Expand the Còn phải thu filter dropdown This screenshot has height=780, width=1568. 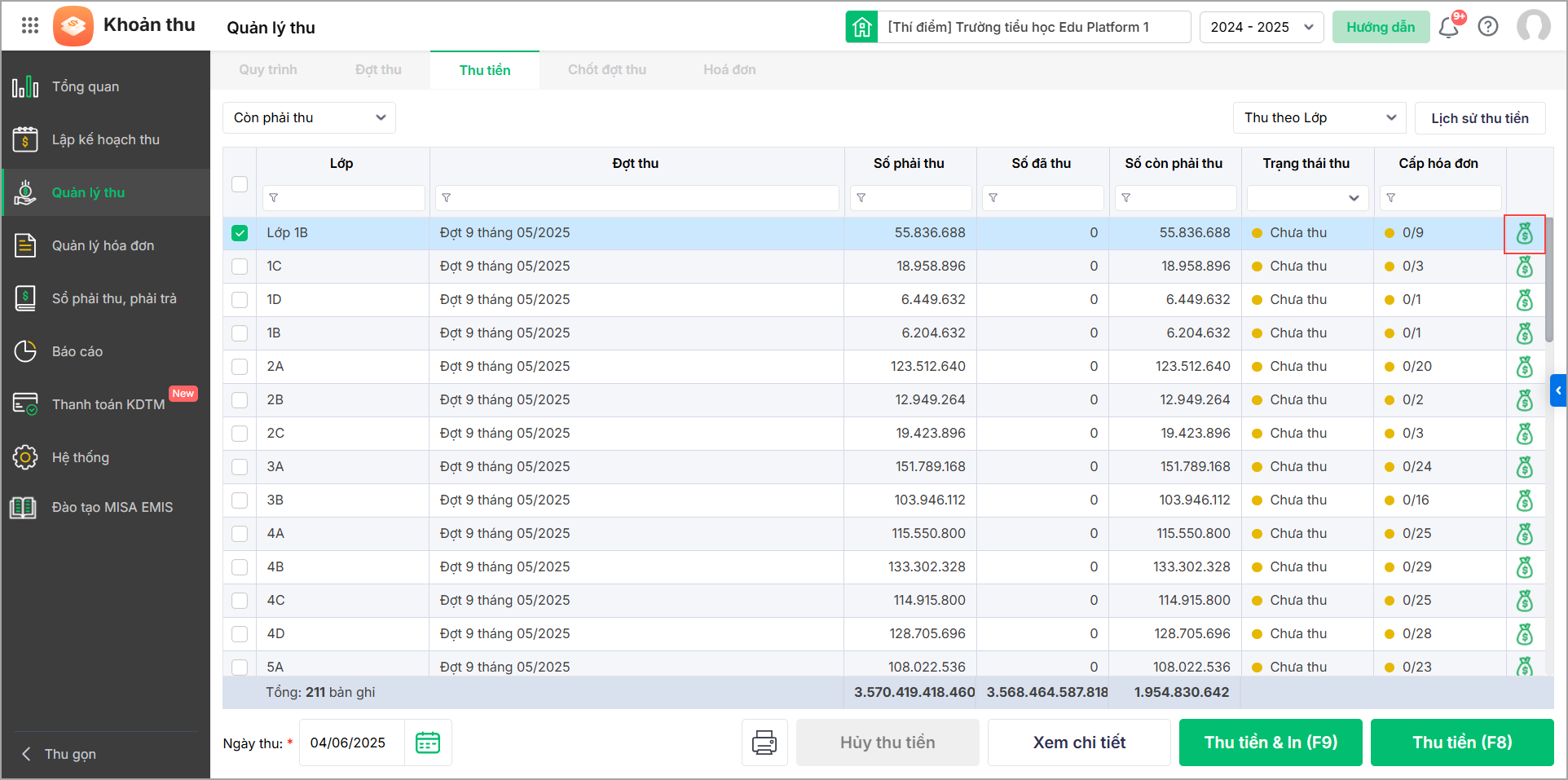[309, 118]
